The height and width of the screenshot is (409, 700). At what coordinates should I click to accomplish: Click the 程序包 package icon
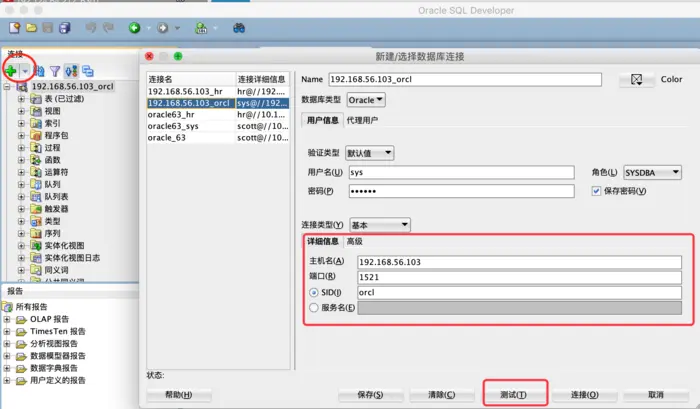pos(36,135)
